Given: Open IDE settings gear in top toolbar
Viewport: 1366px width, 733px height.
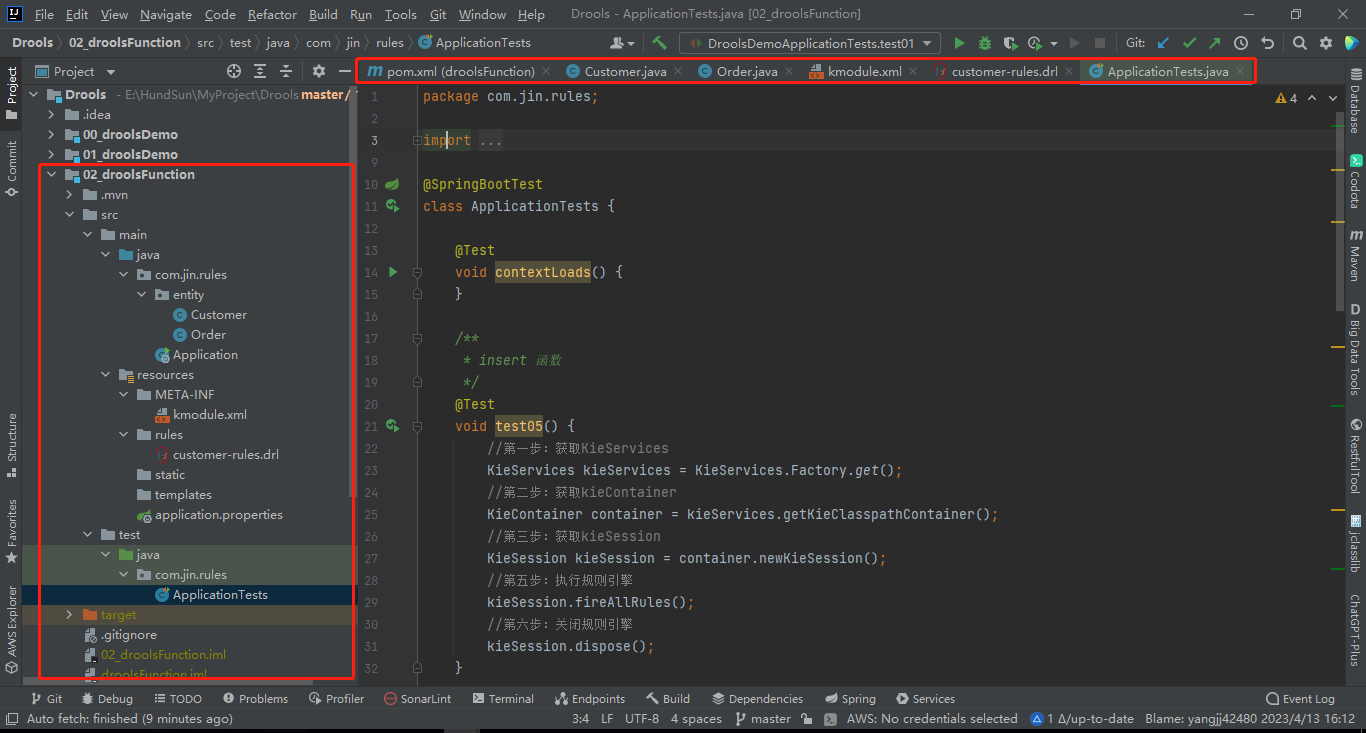Looking at the screenshot, I should pyautogui.click(x=1326, y=43).
